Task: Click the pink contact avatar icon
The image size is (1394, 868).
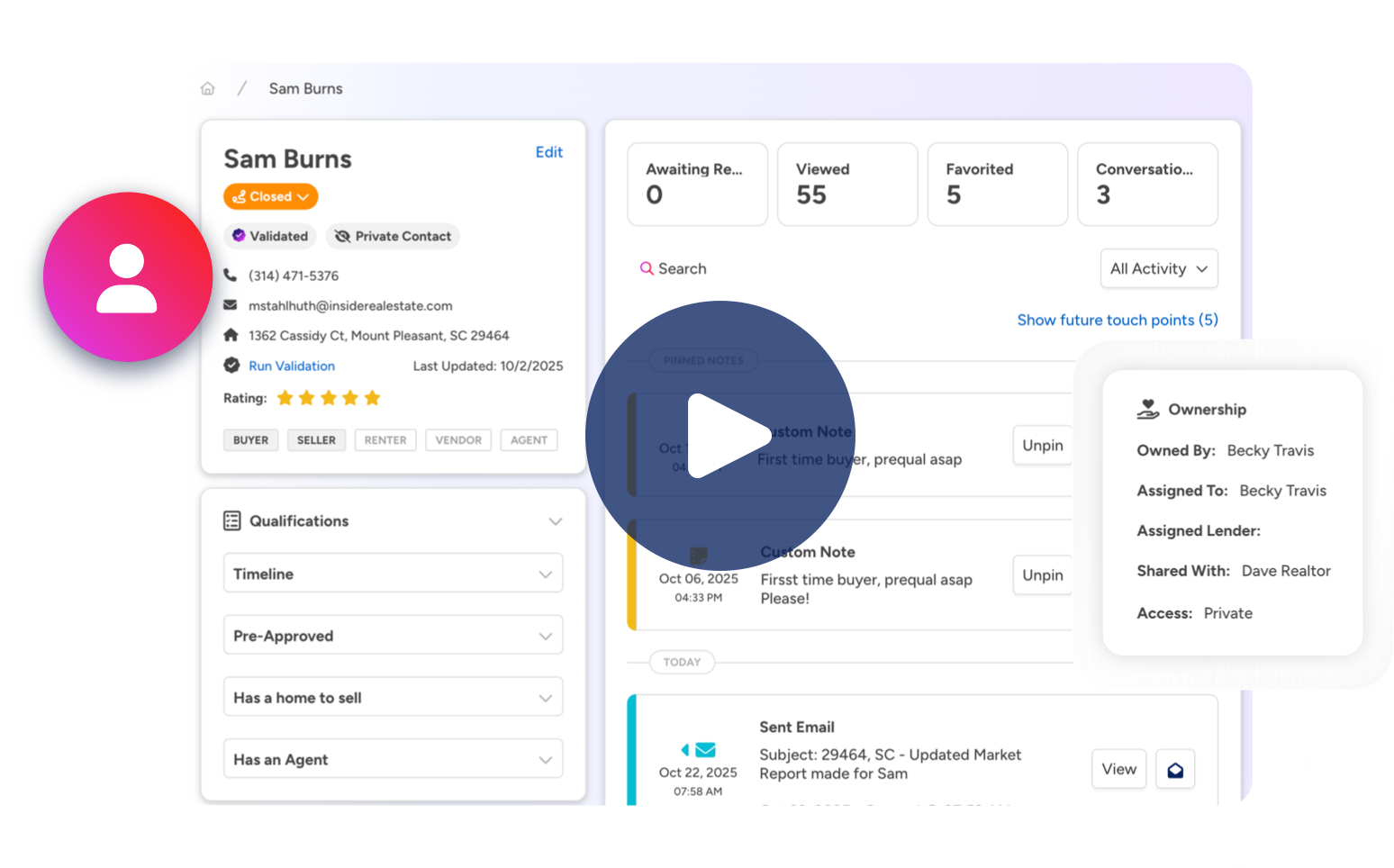Action: tap(127, 277)
